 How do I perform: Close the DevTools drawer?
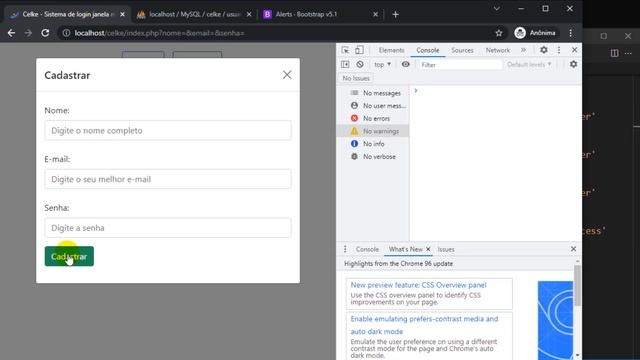click(x=573, y=249)
